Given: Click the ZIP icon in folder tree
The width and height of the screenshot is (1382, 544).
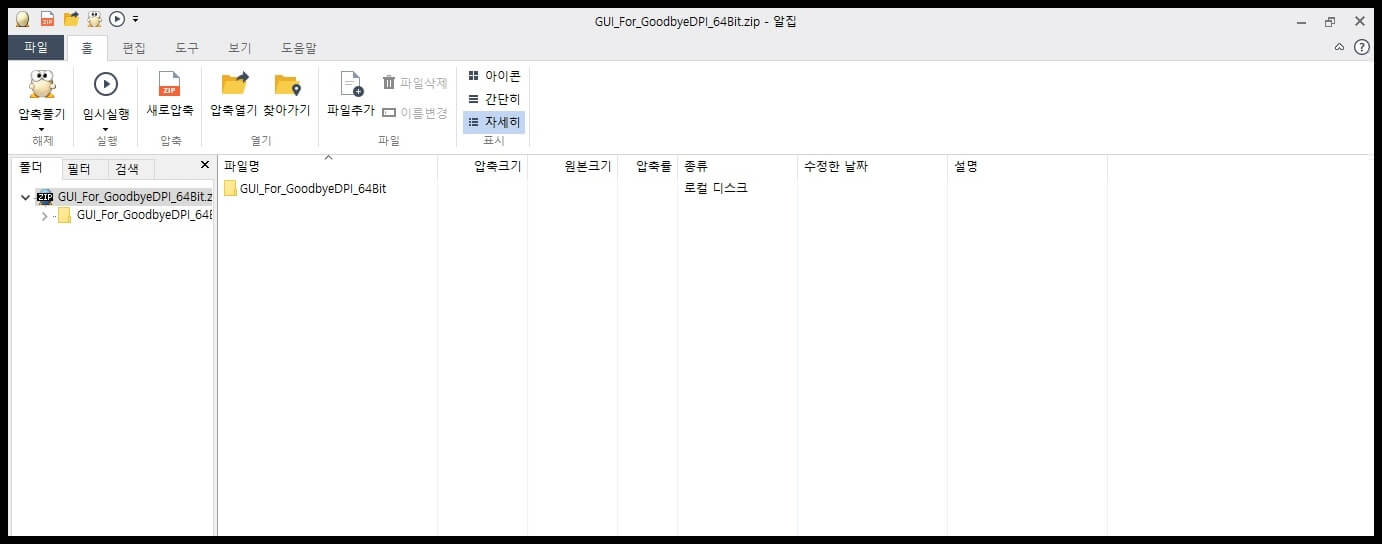Looking at the screenshot, I should (x=44, y=197).
